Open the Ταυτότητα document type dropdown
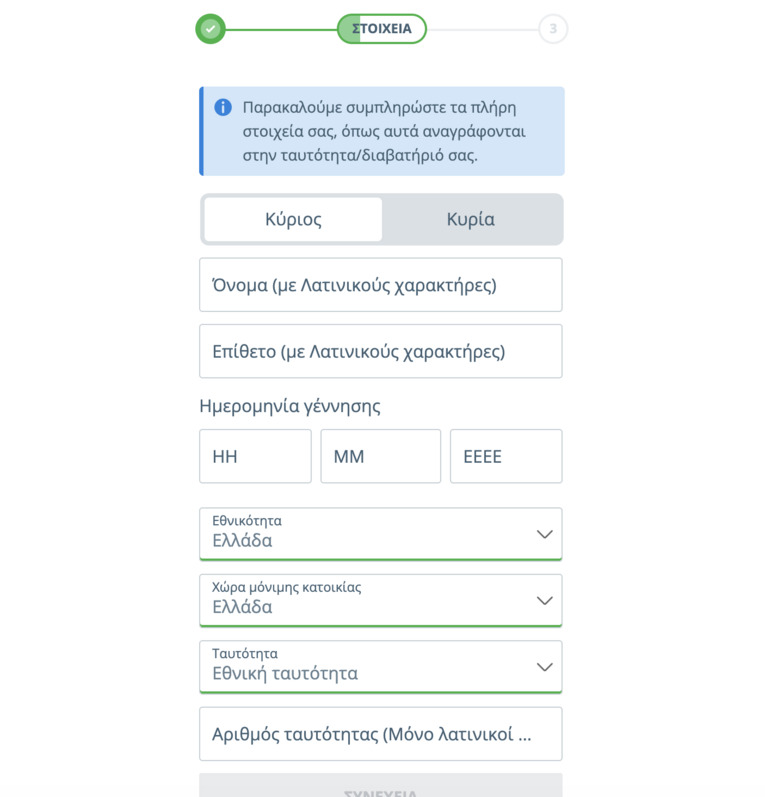The width and height of the screenshot is (765, 797). [x=381, y=666]
